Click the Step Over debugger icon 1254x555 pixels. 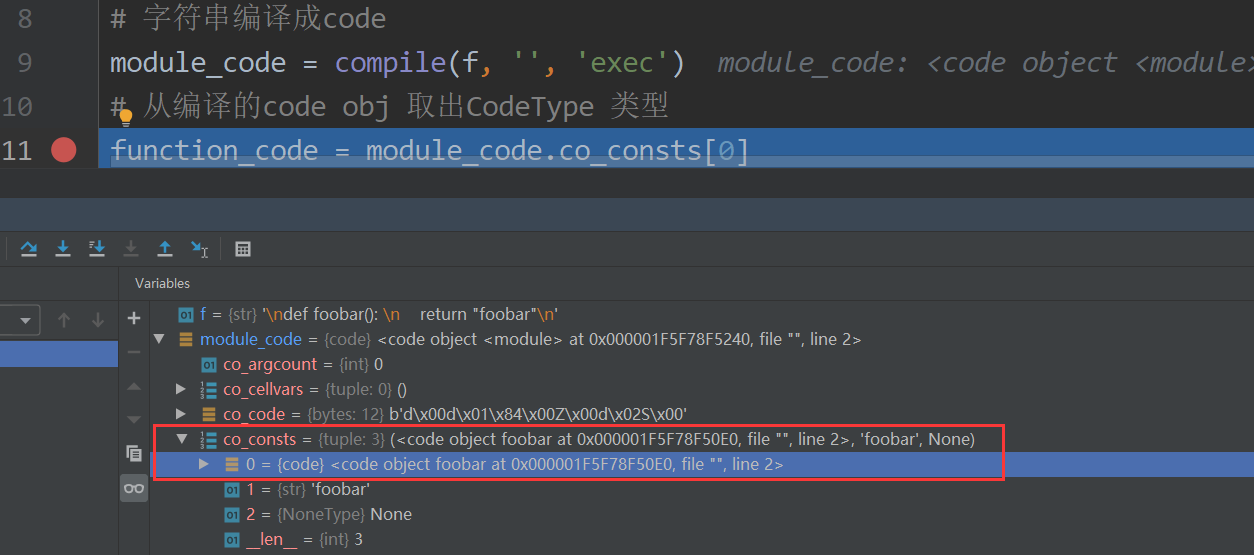tap(29, 249)
